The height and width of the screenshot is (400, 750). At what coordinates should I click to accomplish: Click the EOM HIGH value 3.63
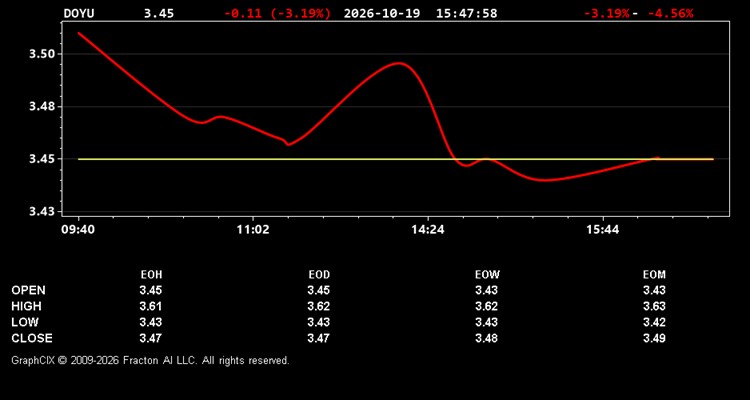point(654,306)
